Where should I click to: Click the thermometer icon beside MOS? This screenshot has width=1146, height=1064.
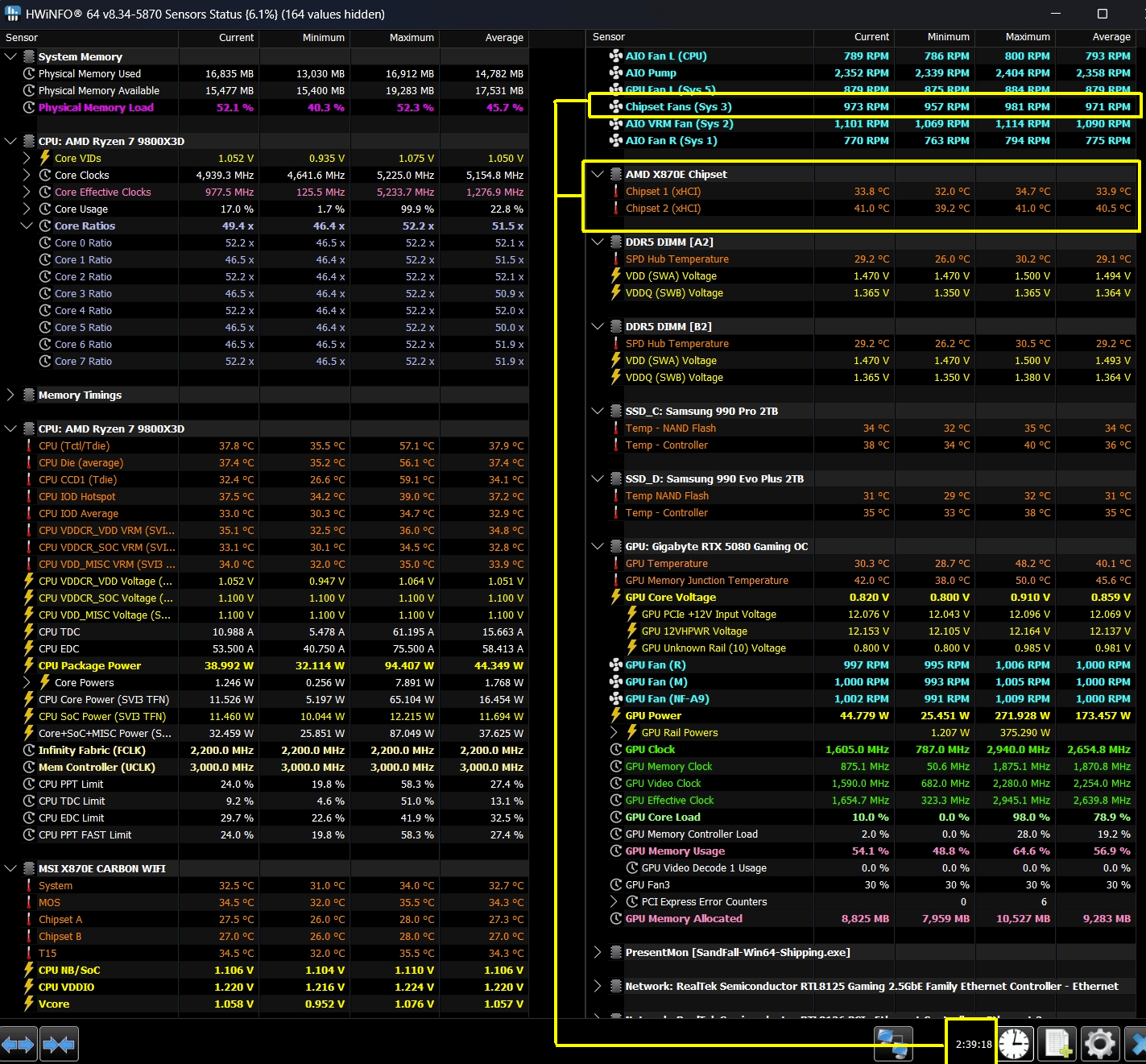click(x=29, y=902)
